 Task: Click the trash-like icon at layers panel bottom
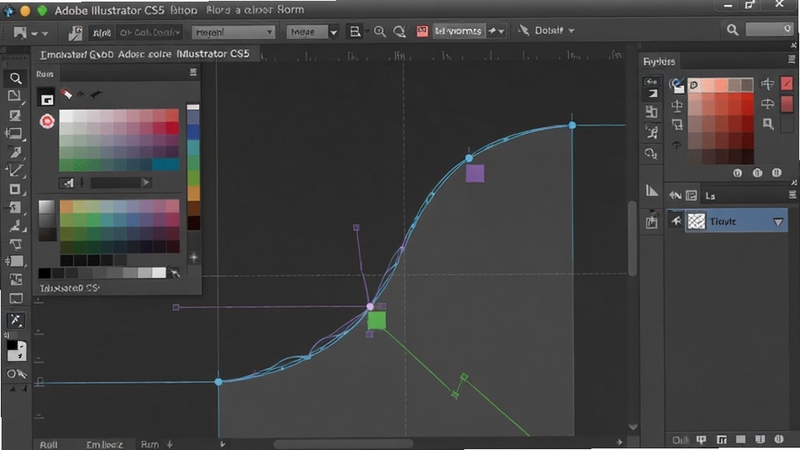[760, 439]
